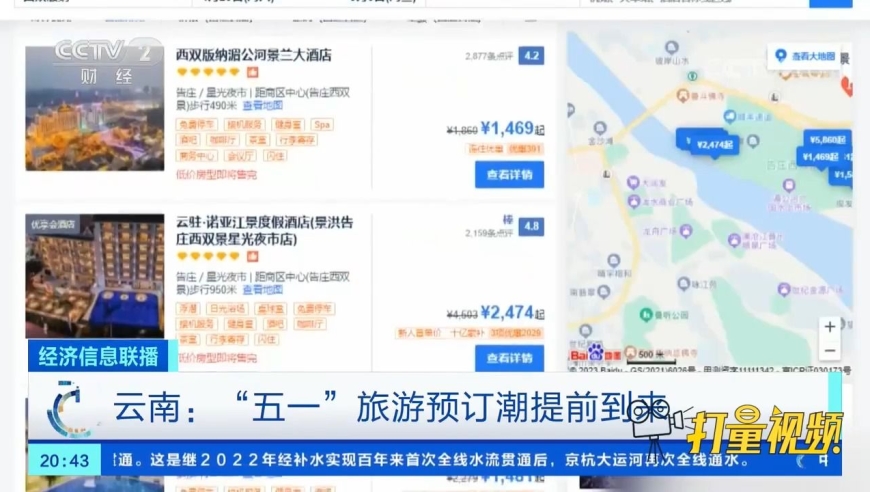Click 低价房型即将售完 notice of second hotel
This screenshot has height=492, width=870.
[x=216, y=358]
